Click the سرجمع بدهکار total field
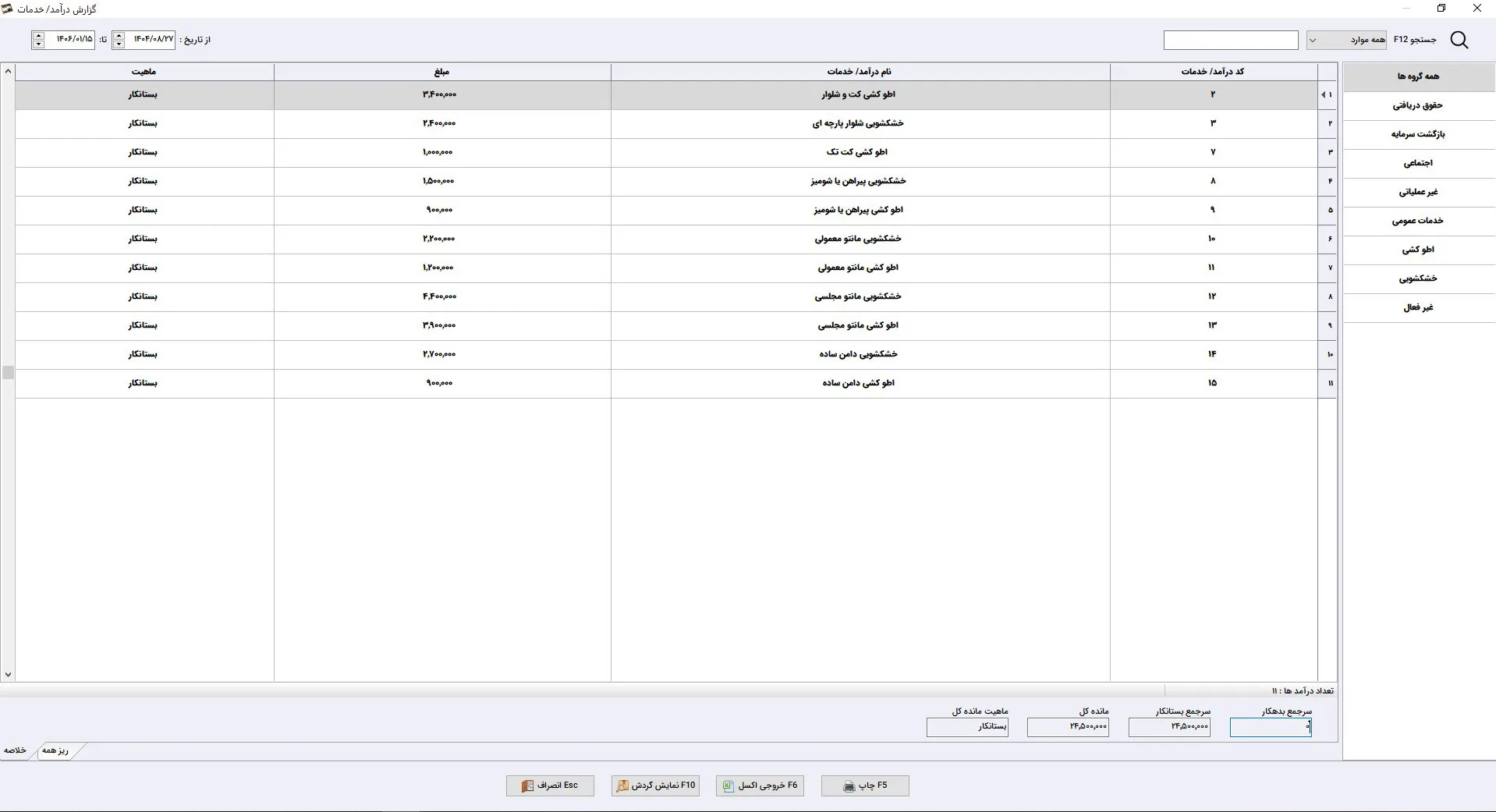 [1271, 727]
